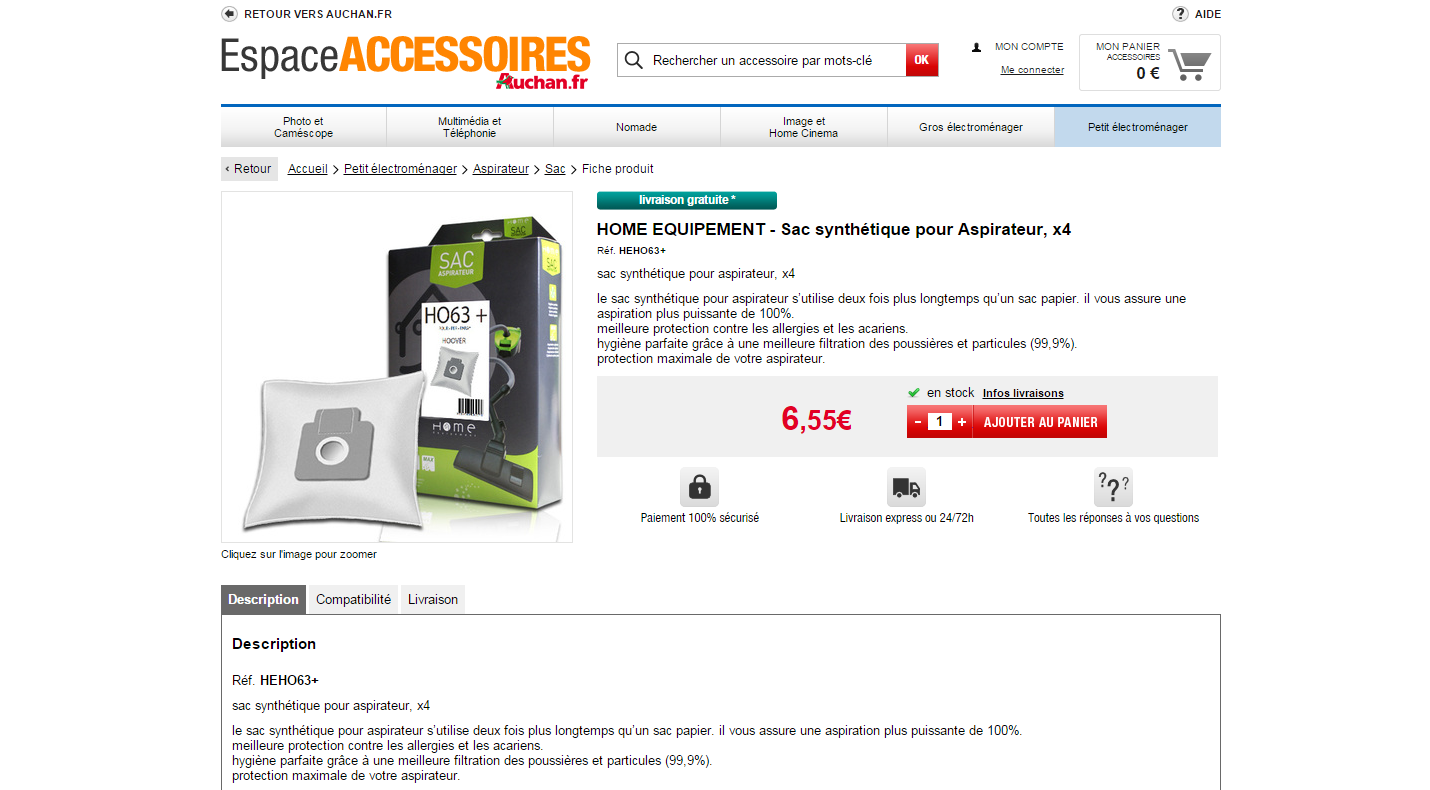Open the Petit électroménager menu
The width and height of the screenshot is (1430, 790).
1137,127
